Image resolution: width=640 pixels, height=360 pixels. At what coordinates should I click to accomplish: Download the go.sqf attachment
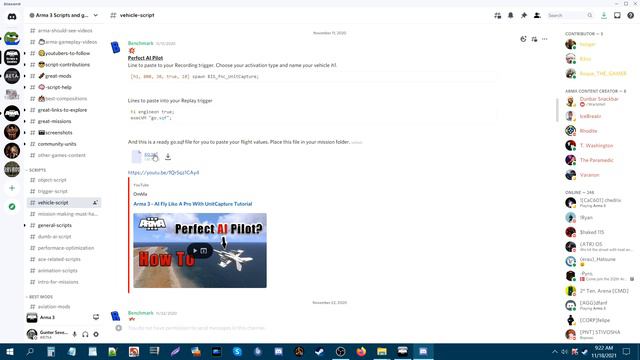(168, 156)
